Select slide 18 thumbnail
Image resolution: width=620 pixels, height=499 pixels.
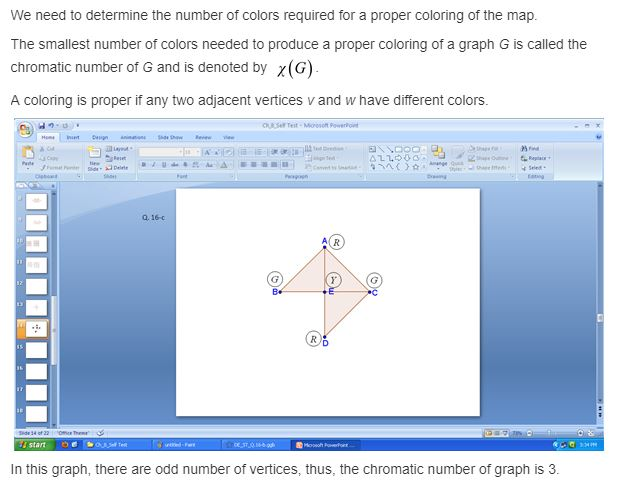pyautogui.click(x=36, y=414)
